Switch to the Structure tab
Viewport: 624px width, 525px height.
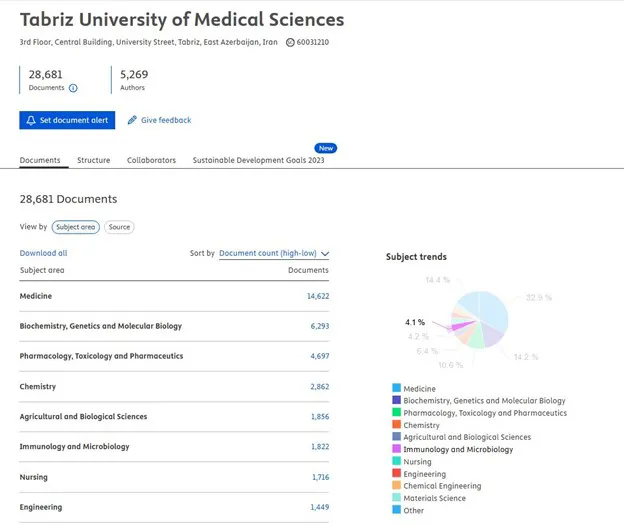(x=94, y=160)
